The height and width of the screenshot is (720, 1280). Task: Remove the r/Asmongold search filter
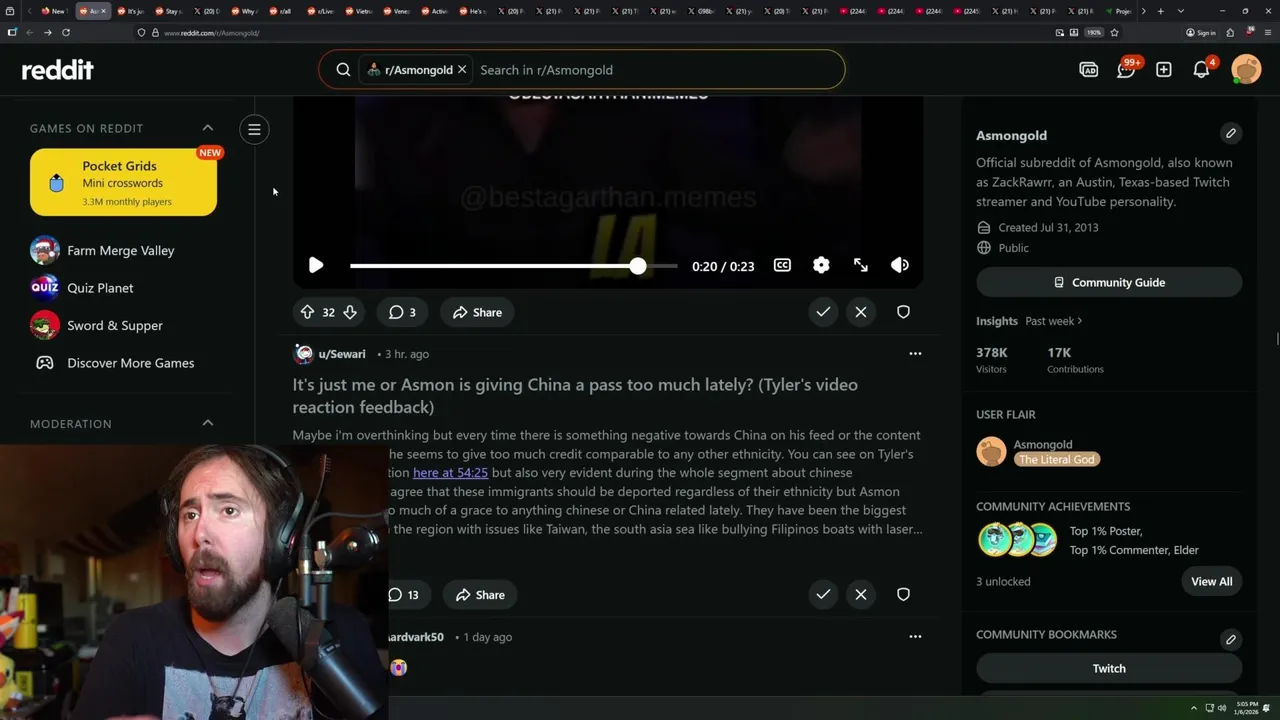point(462,70)
